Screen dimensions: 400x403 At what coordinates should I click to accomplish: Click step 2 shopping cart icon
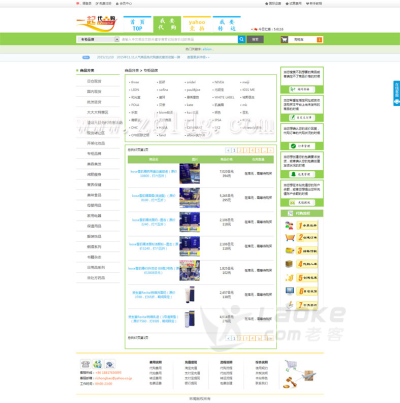(x=289, y=238)
